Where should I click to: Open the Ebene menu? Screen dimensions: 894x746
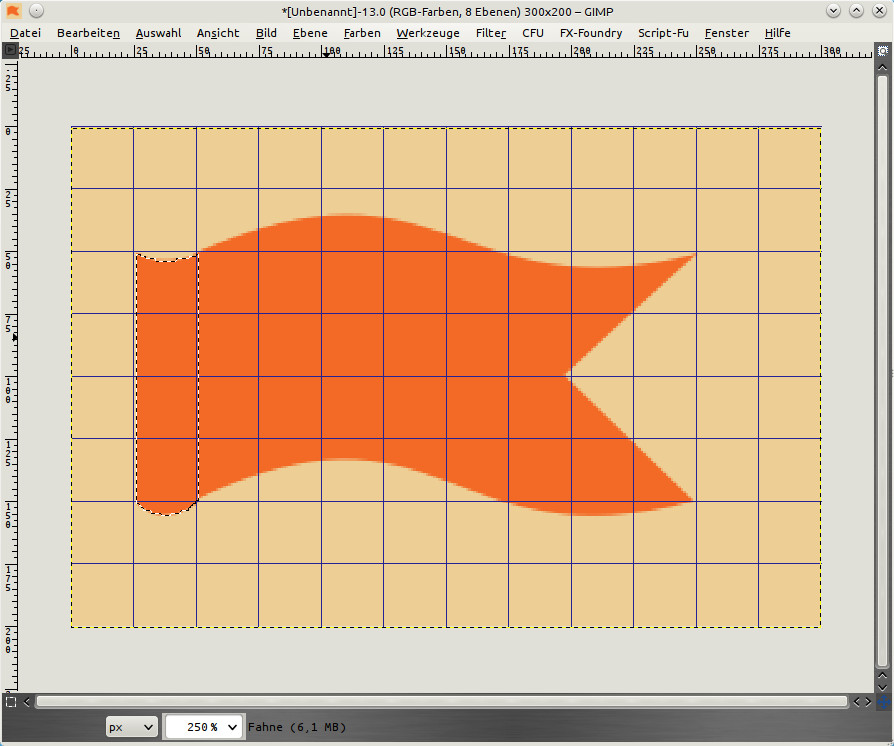310,33
